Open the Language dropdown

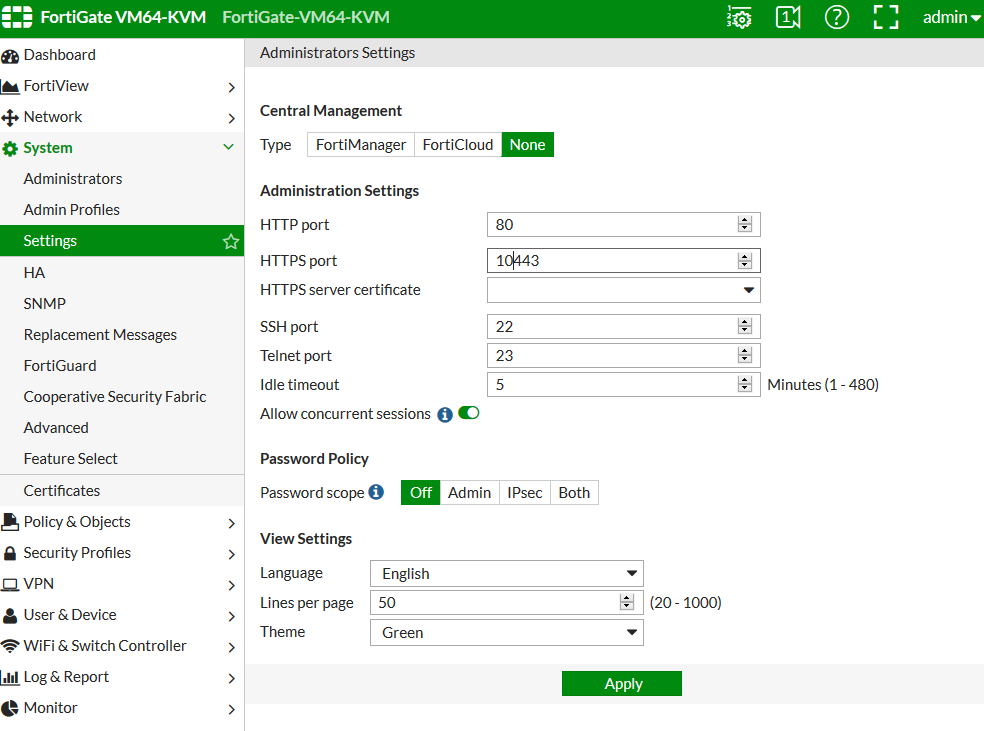[x=506, y=573]
